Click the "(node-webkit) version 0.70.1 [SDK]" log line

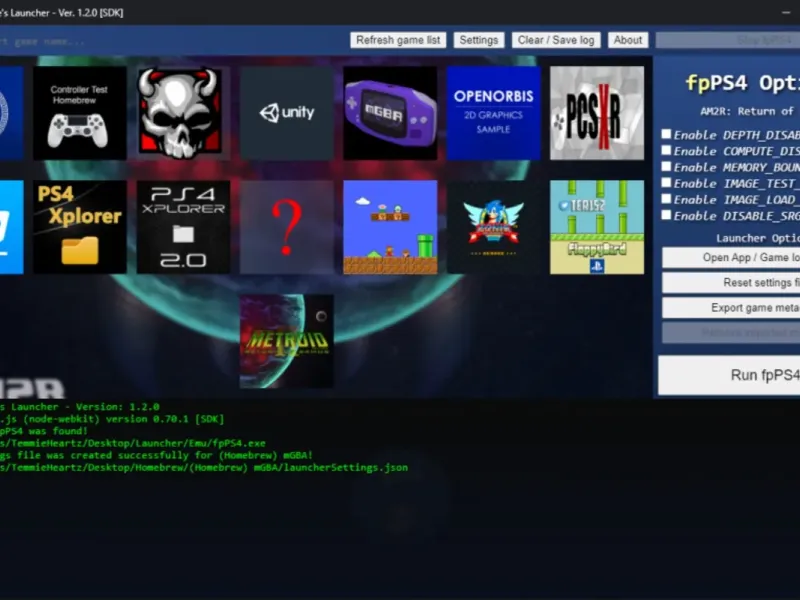click(112, 419)
